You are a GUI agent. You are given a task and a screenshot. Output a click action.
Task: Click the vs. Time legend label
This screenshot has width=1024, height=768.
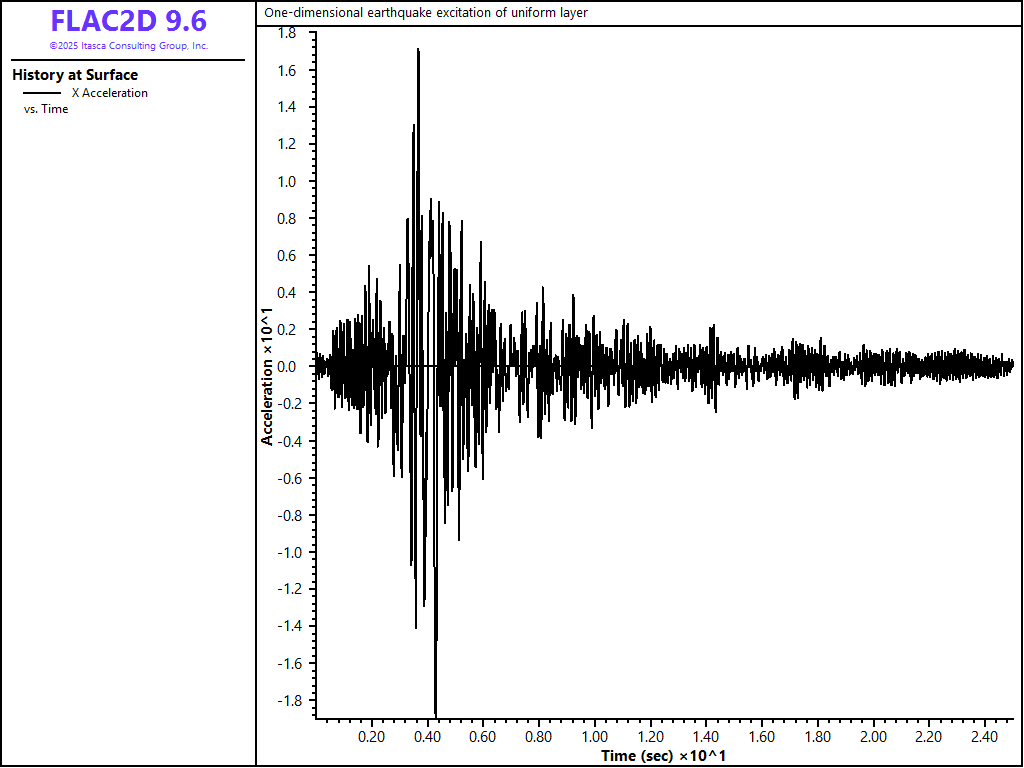coord(46,109)
